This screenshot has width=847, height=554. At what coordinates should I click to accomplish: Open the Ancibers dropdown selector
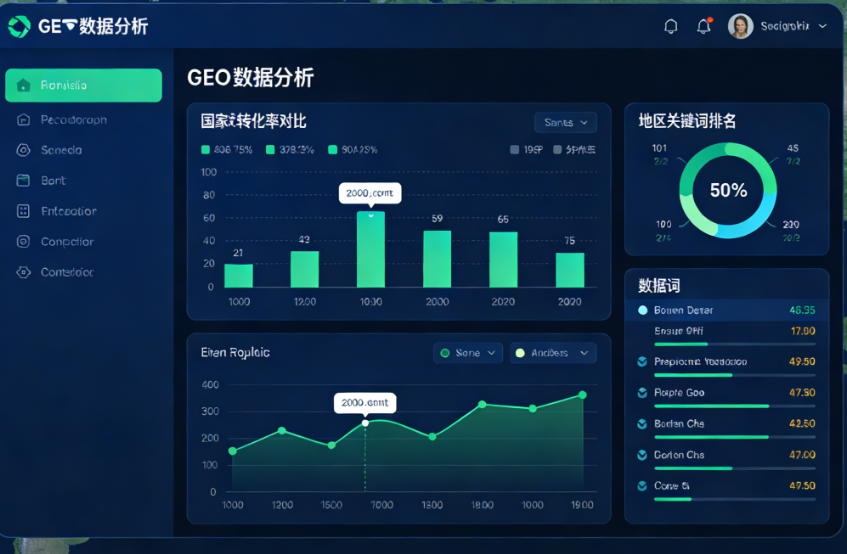click(553, 353)
